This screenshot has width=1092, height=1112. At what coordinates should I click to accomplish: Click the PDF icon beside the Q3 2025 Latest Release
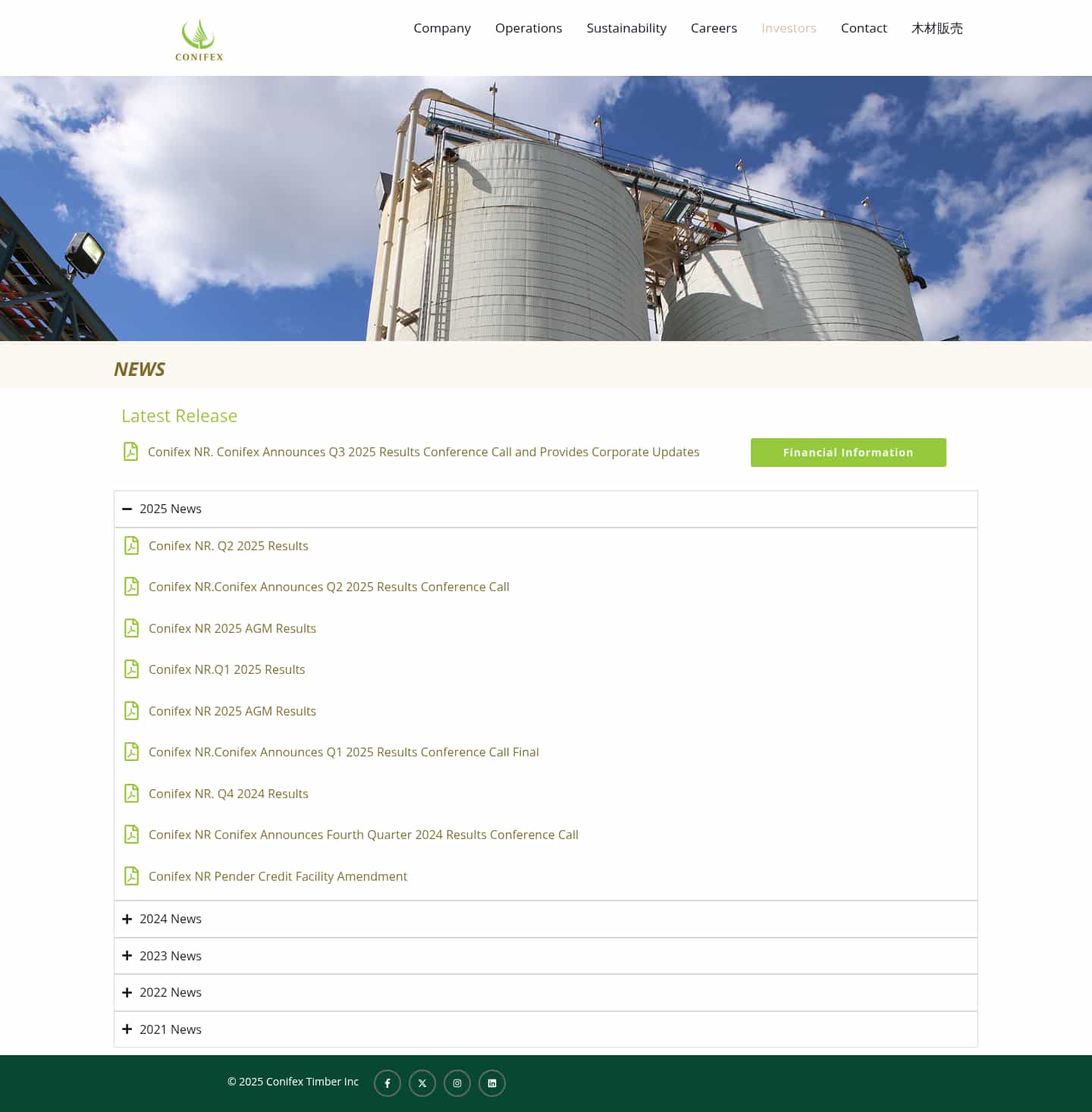[x=130, y=452]
